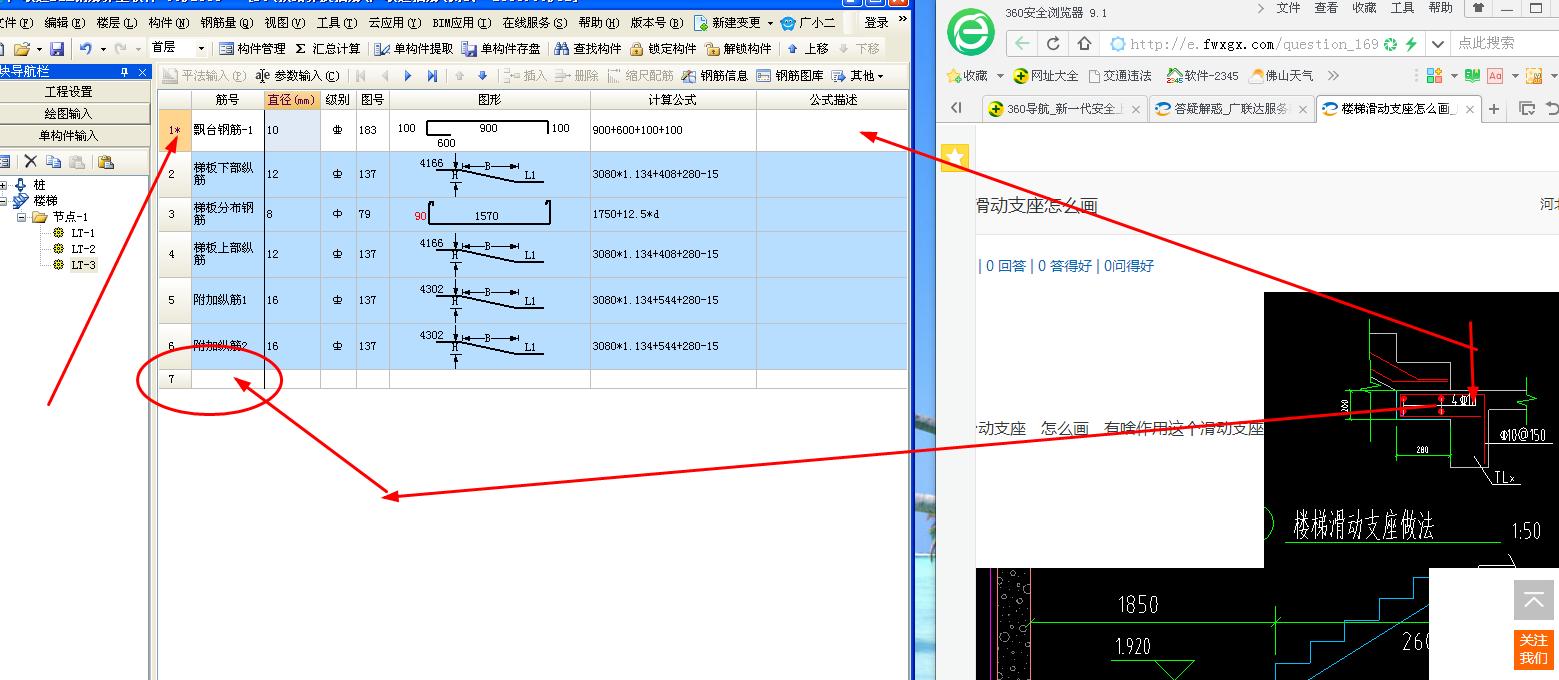1559x680 pixels.
Task: Click 锁定构件 lock button
Action: (664, 48)
